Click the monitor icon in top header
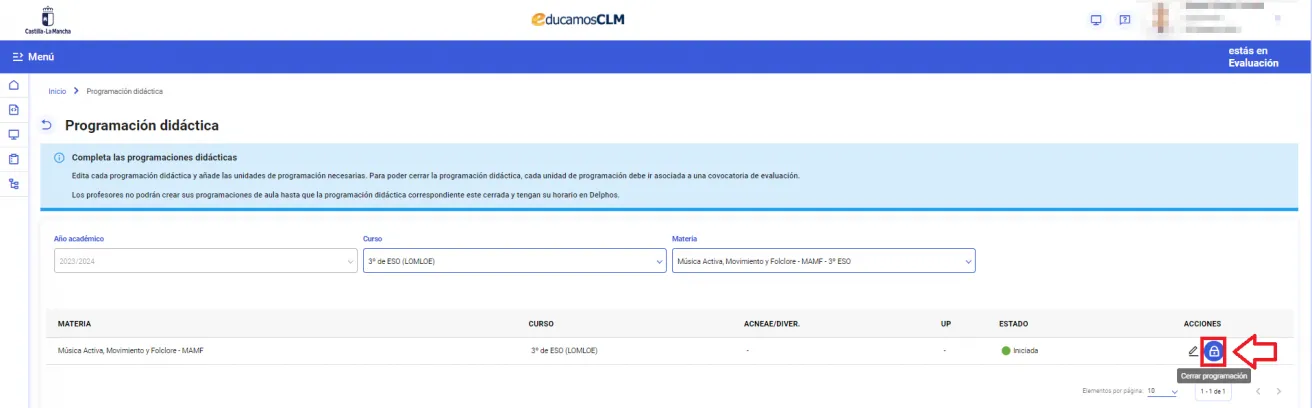Image resolution: width=1312 pixels, height=408 pixels. (1096, 20)
